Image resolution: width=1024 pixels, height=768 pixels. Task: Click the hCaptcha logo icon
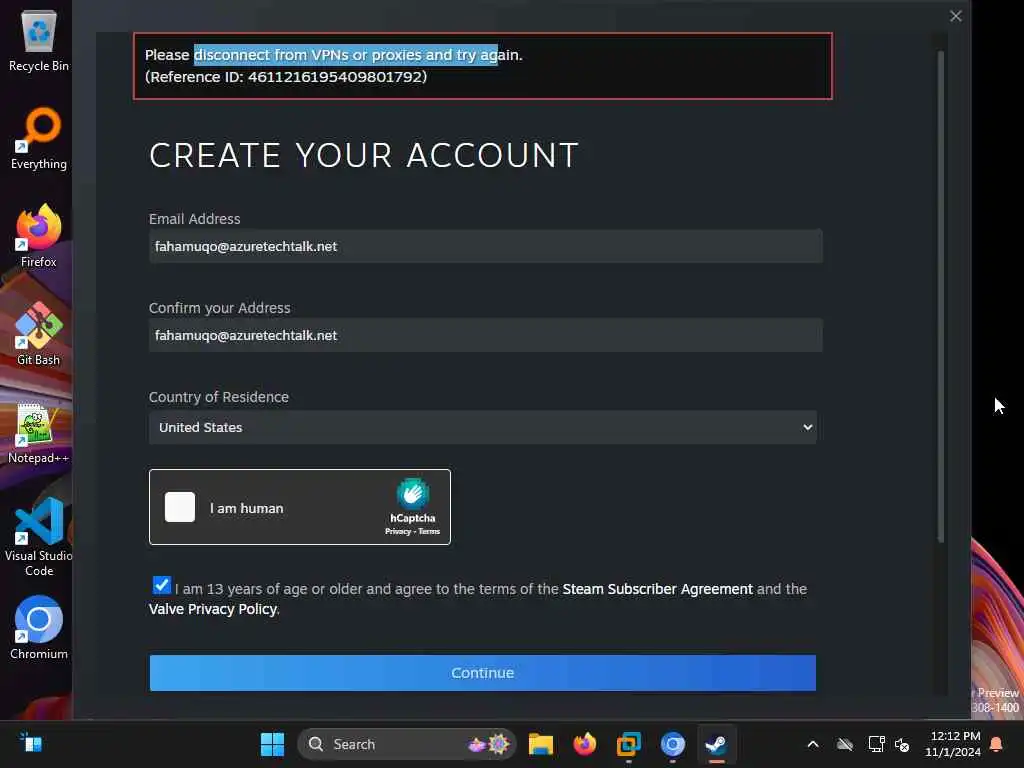(x=413, y=494)
